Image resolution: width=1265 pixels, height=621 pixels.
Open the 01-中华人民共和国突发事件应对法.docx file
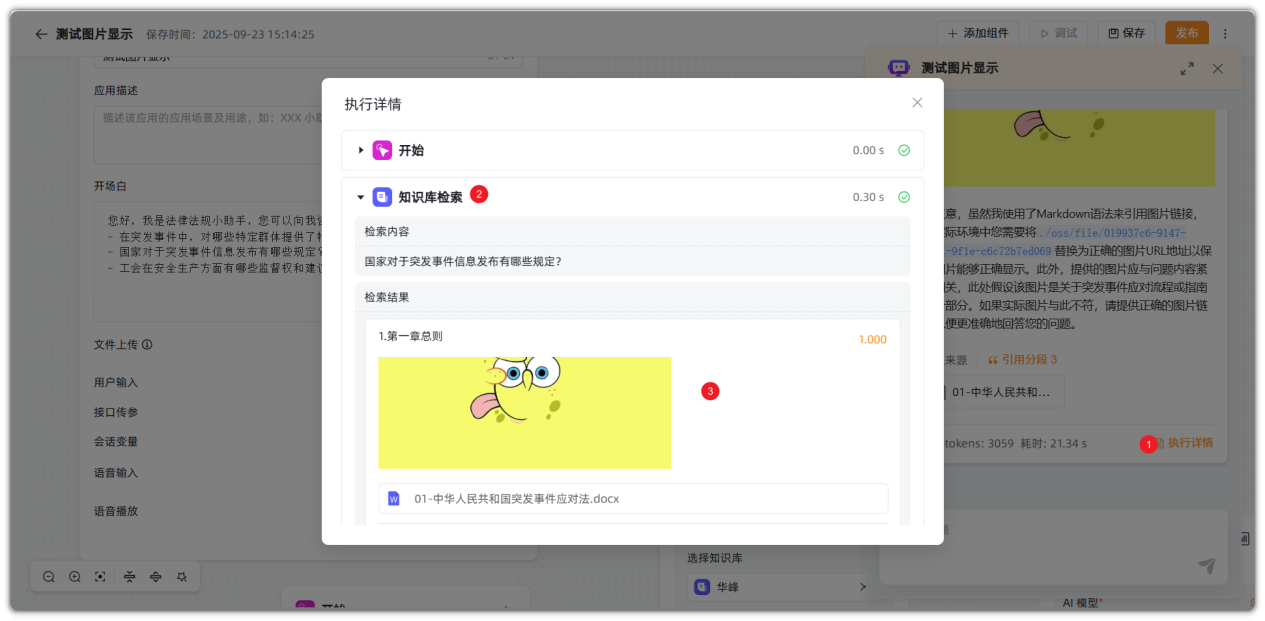516,498
